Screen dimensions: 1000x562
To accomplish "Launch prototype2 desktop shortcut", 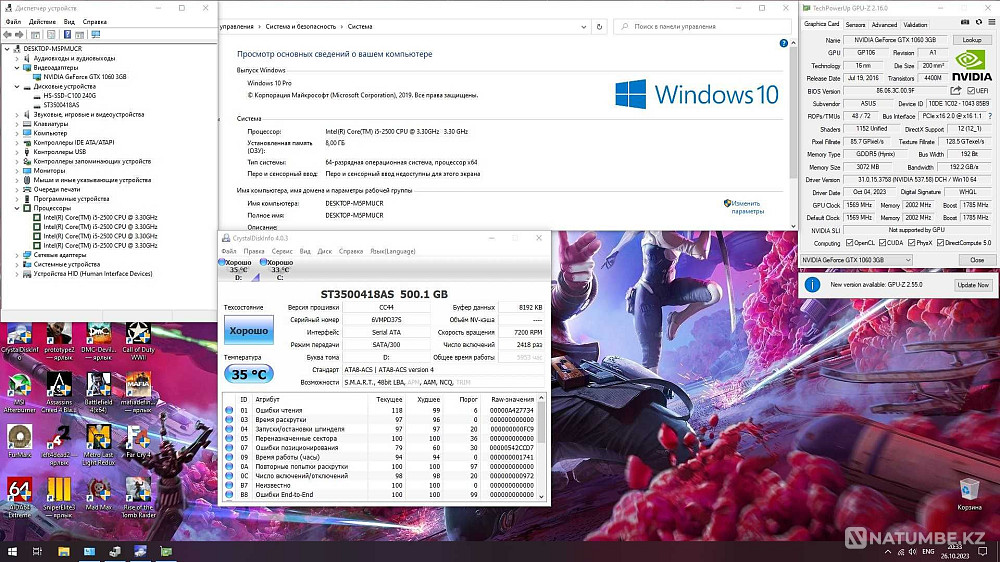I will (x=59, y=342).
